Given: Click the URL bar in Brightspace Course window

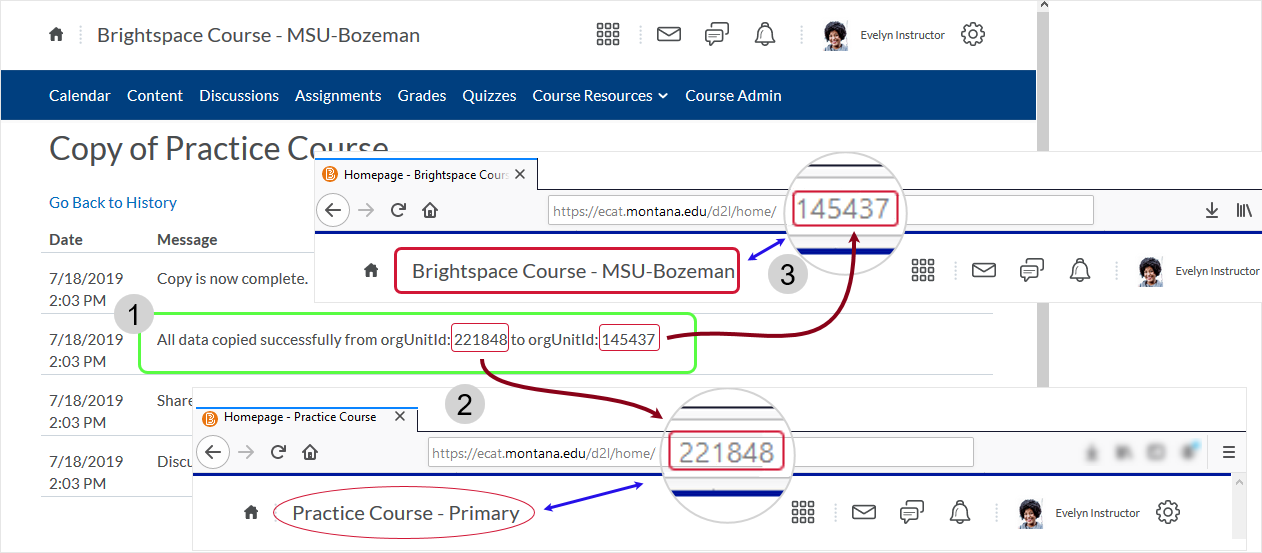Looking at the screenshot, I should point(820,210).
